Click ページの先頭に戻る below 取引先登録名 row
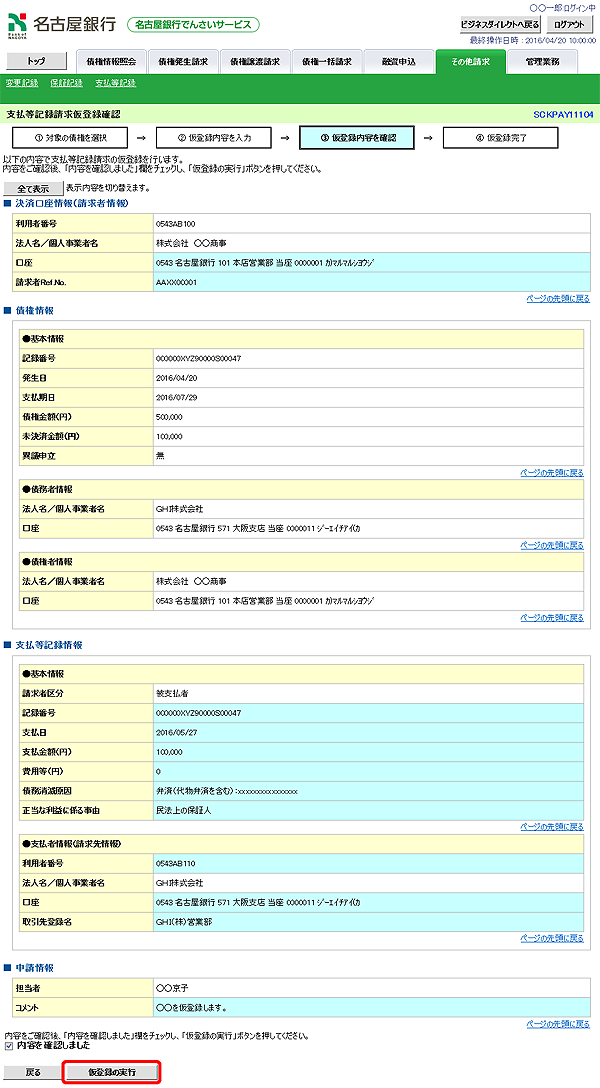 552,938
